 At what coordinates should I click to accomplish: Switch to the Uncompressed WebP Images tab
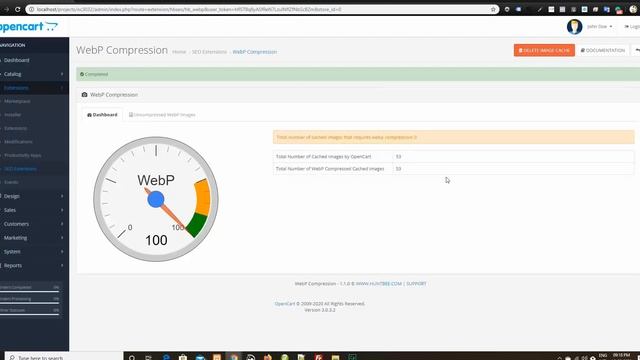tap(162, 115)
